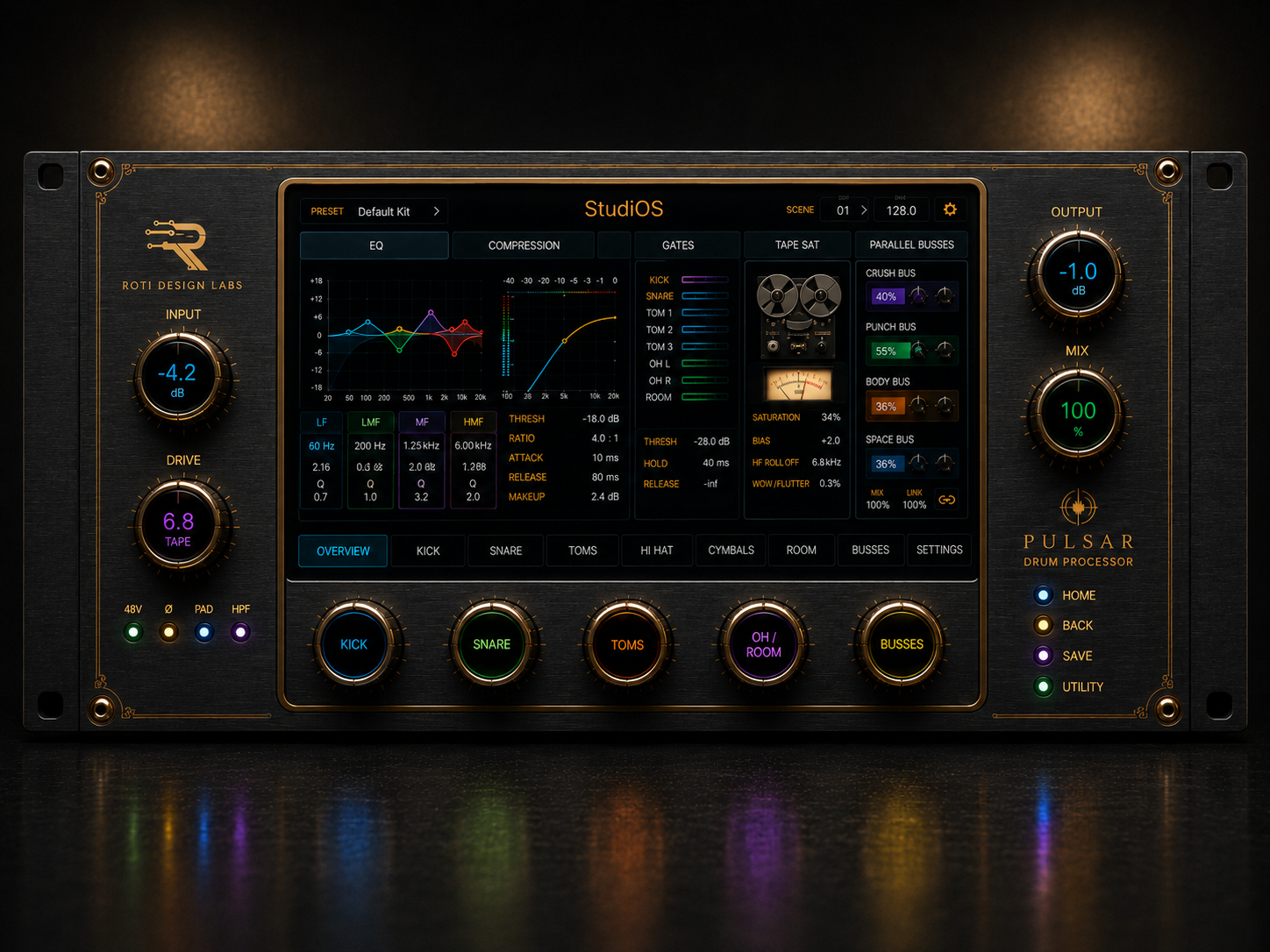Select the MF EQ band header
The width and height of the screenshot is (1270, 952).
[422, 422]
